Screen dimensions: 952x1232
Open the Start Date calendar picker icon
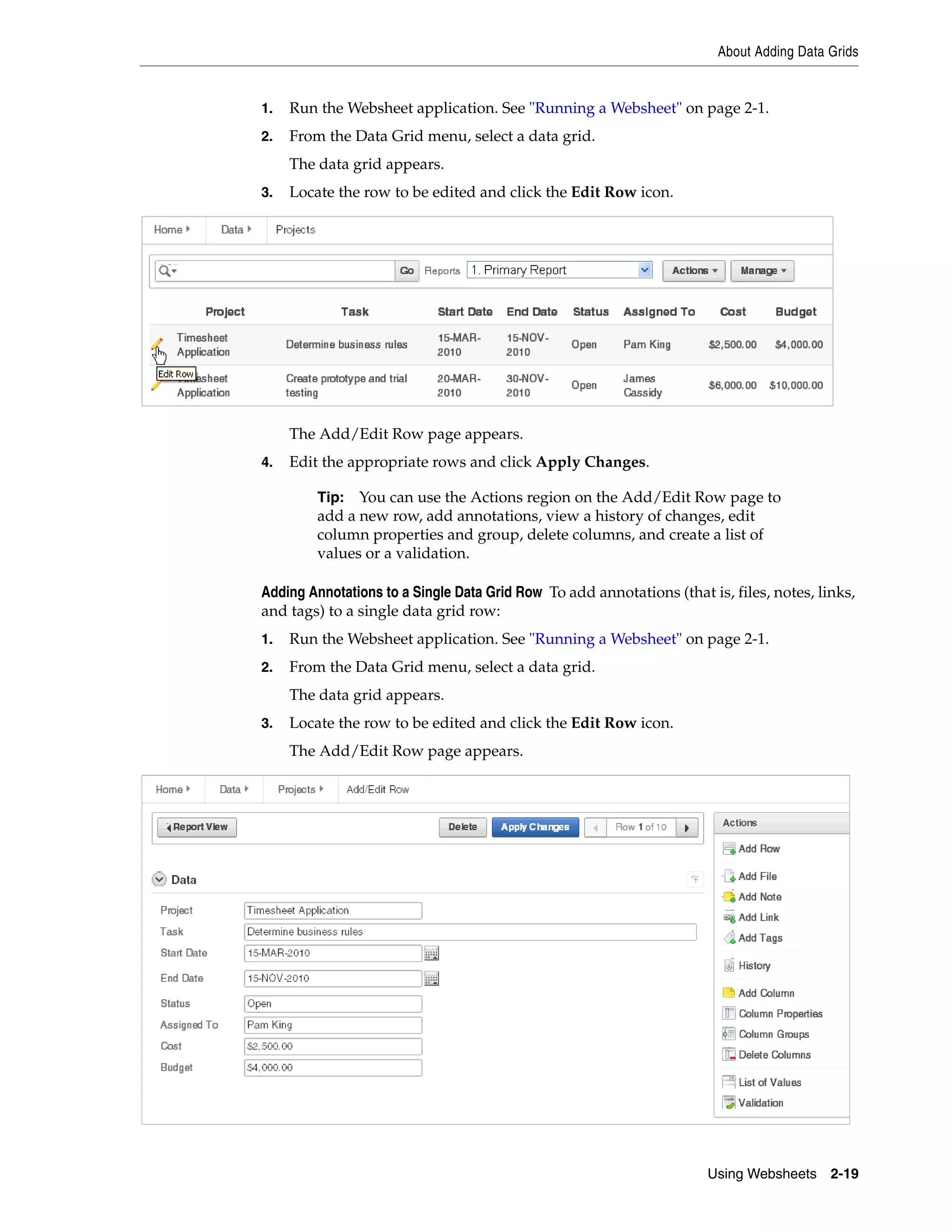coord(431,954)
